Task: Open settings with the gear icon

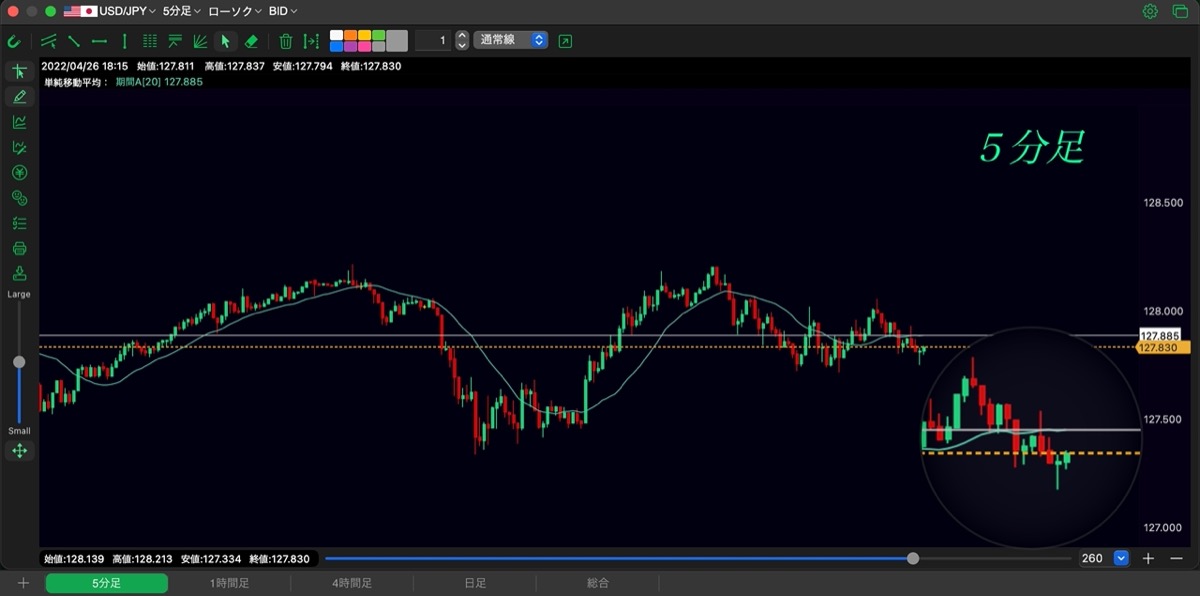Action: (x=1150, y=11)
